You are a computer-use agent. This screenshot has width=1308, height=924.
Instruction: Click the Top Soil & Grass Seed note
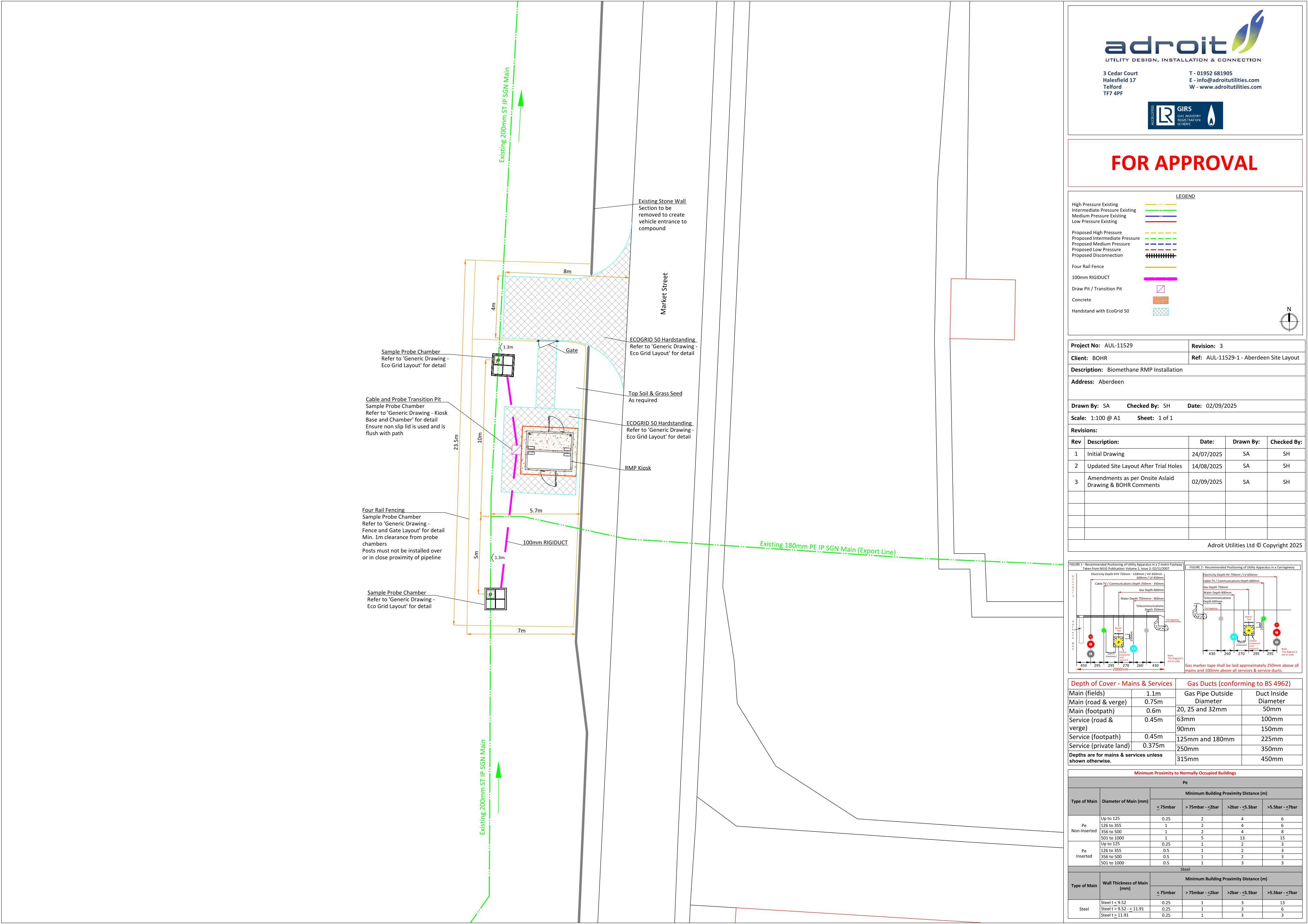655,397
